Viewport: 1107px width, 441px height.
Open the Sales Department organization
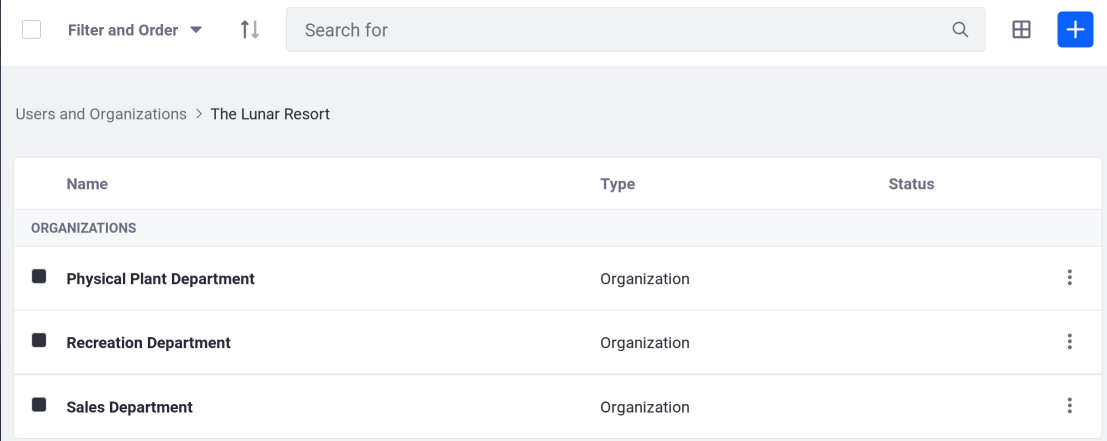point(129,407)
